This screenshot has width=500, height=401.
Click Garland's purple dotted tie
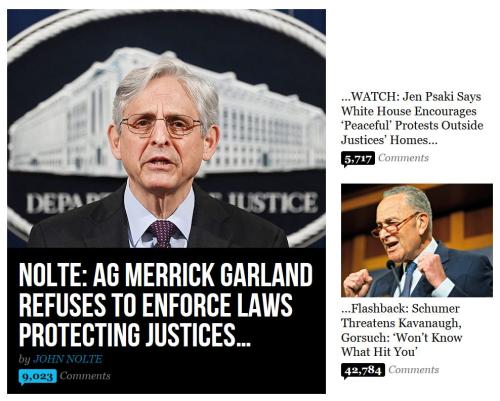tap(162, 234)
